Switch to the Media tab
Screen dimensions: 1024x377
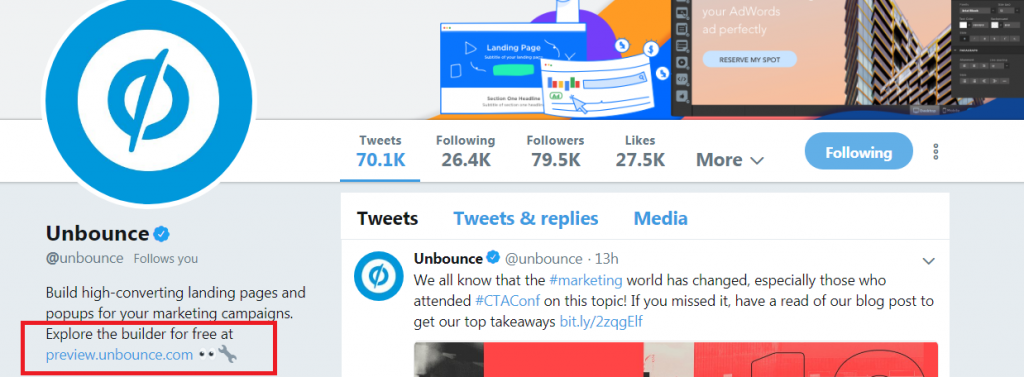pos(660,218)
